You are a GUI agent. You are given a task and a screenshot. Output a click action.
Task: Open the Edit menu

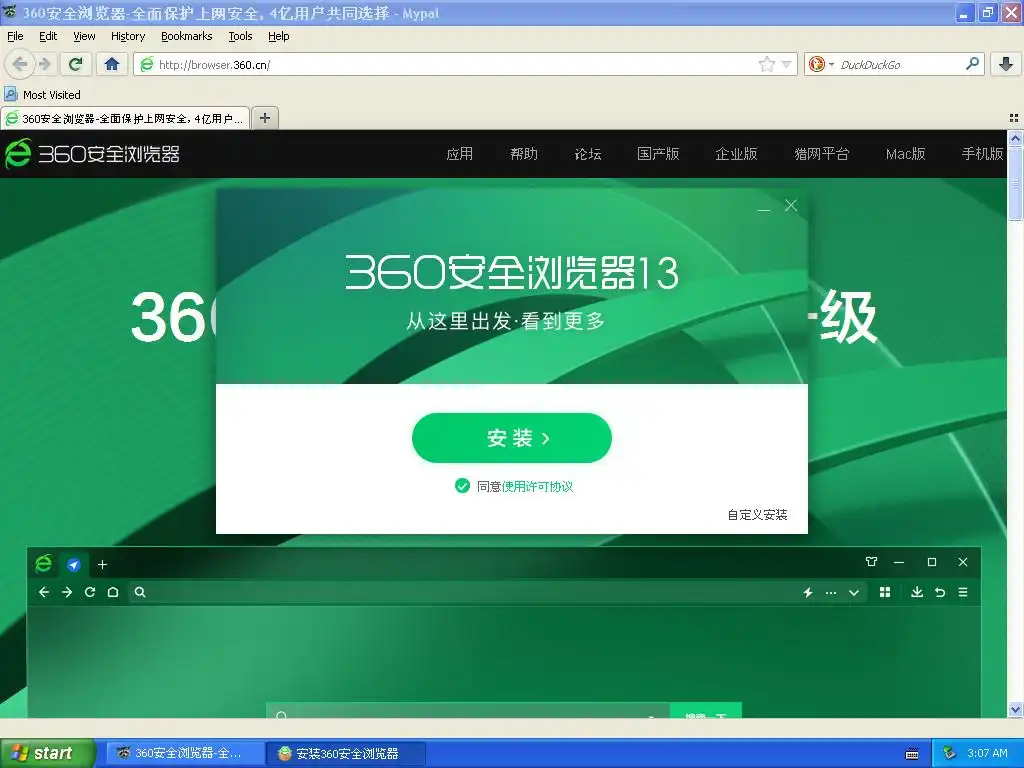48,36
